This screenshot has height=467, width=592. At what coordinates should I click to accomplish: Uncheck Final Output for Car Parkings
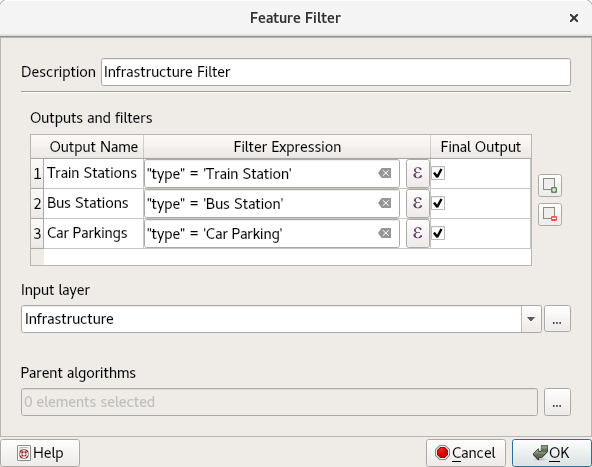438,233
